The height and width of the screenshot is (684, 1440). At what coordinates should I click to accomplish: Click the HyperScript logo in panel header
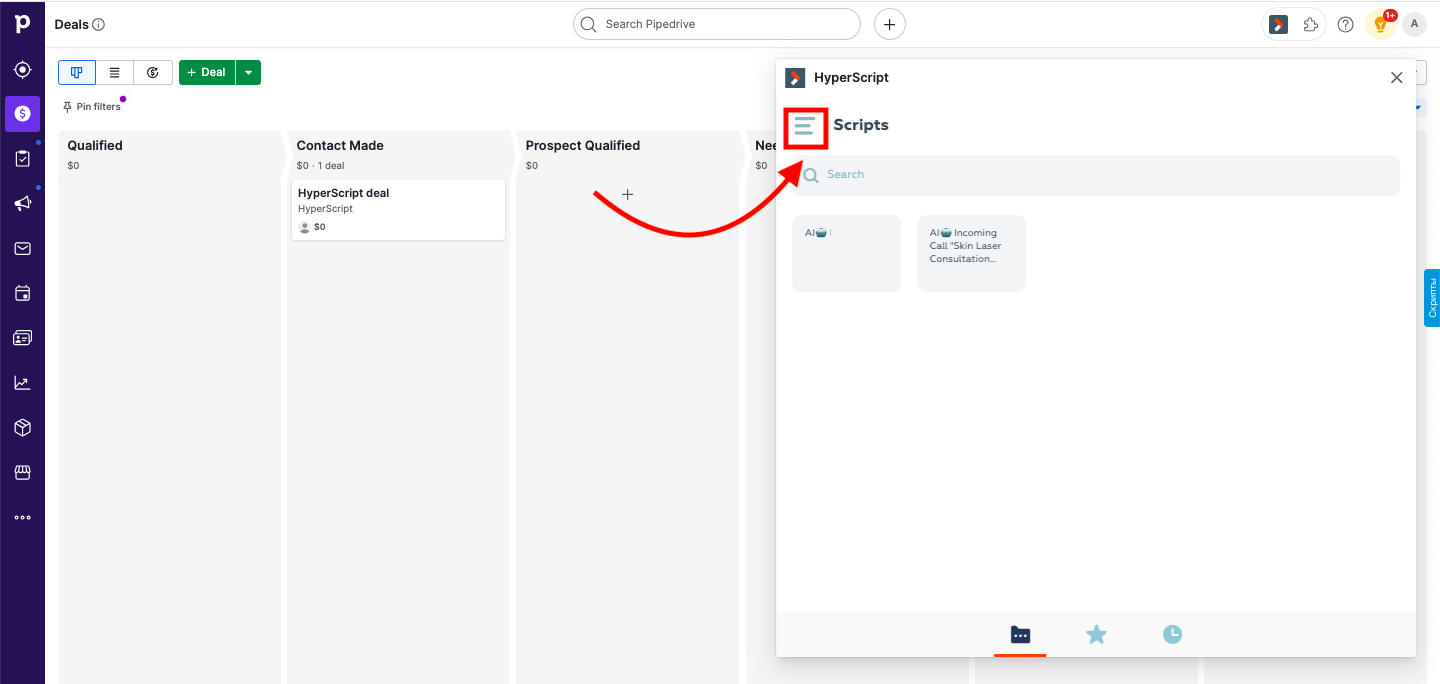(x=795, y=78)
